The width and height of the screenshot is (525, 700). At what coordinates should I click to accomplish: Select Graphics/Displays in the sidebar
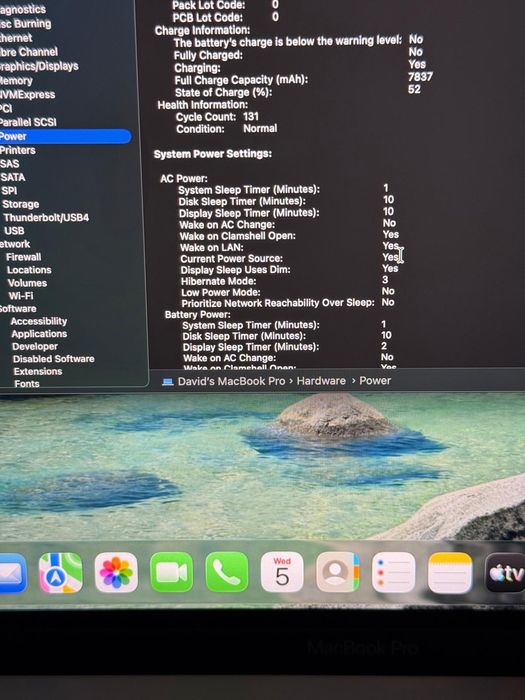click(39, 66)
